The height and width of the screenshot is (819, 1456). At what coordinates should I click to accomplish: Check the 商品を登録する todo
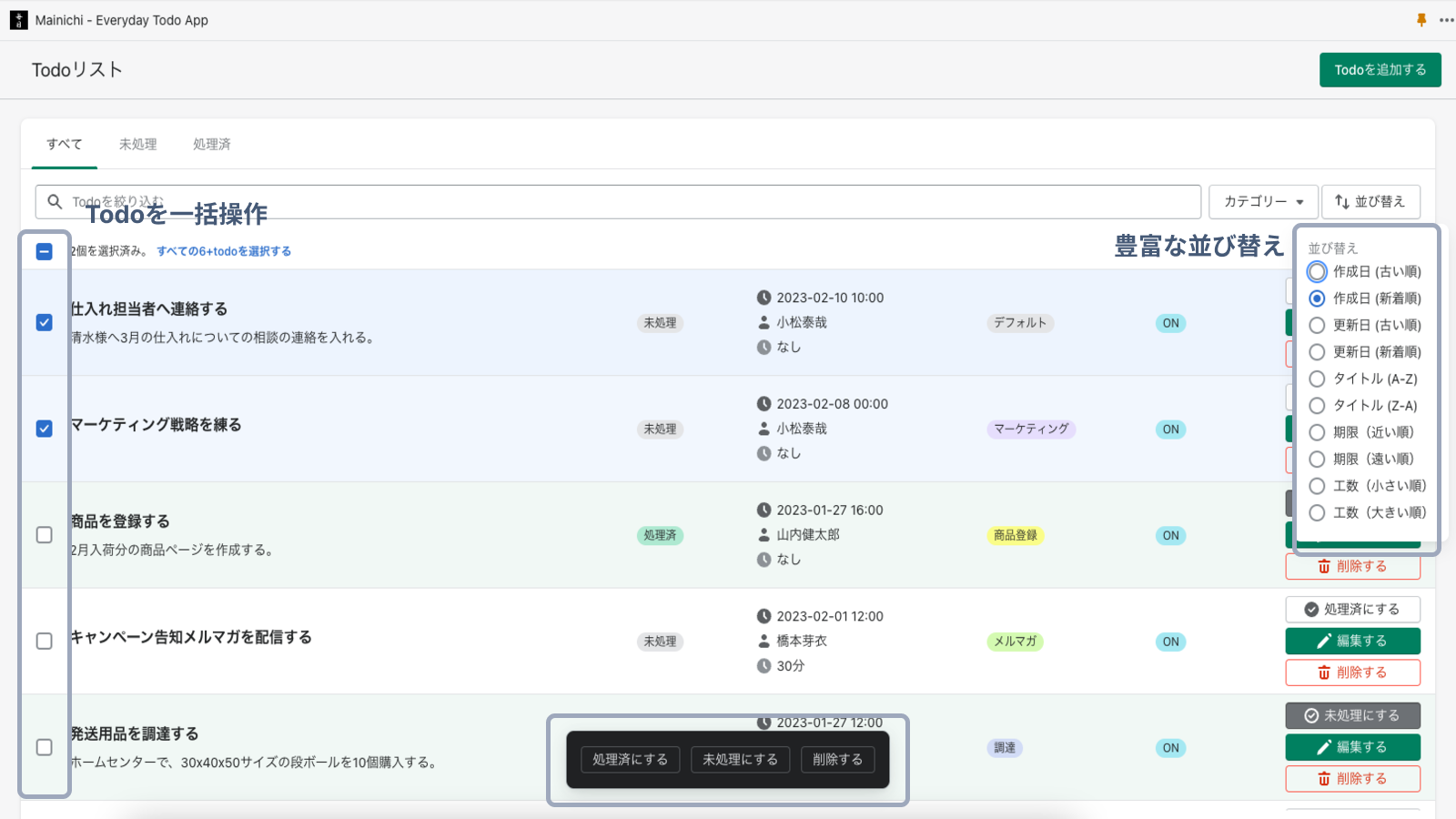44,535
